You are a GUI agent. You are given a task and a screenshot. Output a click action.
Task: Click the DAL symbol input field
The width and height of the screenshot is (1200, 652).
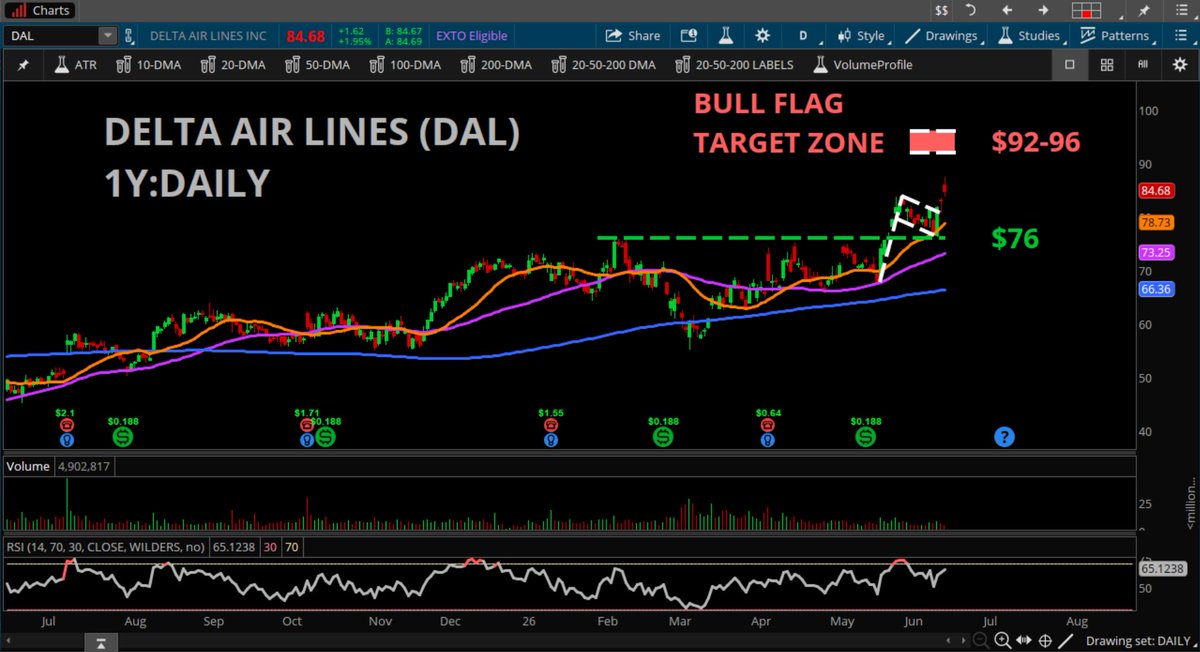point(52,35)
